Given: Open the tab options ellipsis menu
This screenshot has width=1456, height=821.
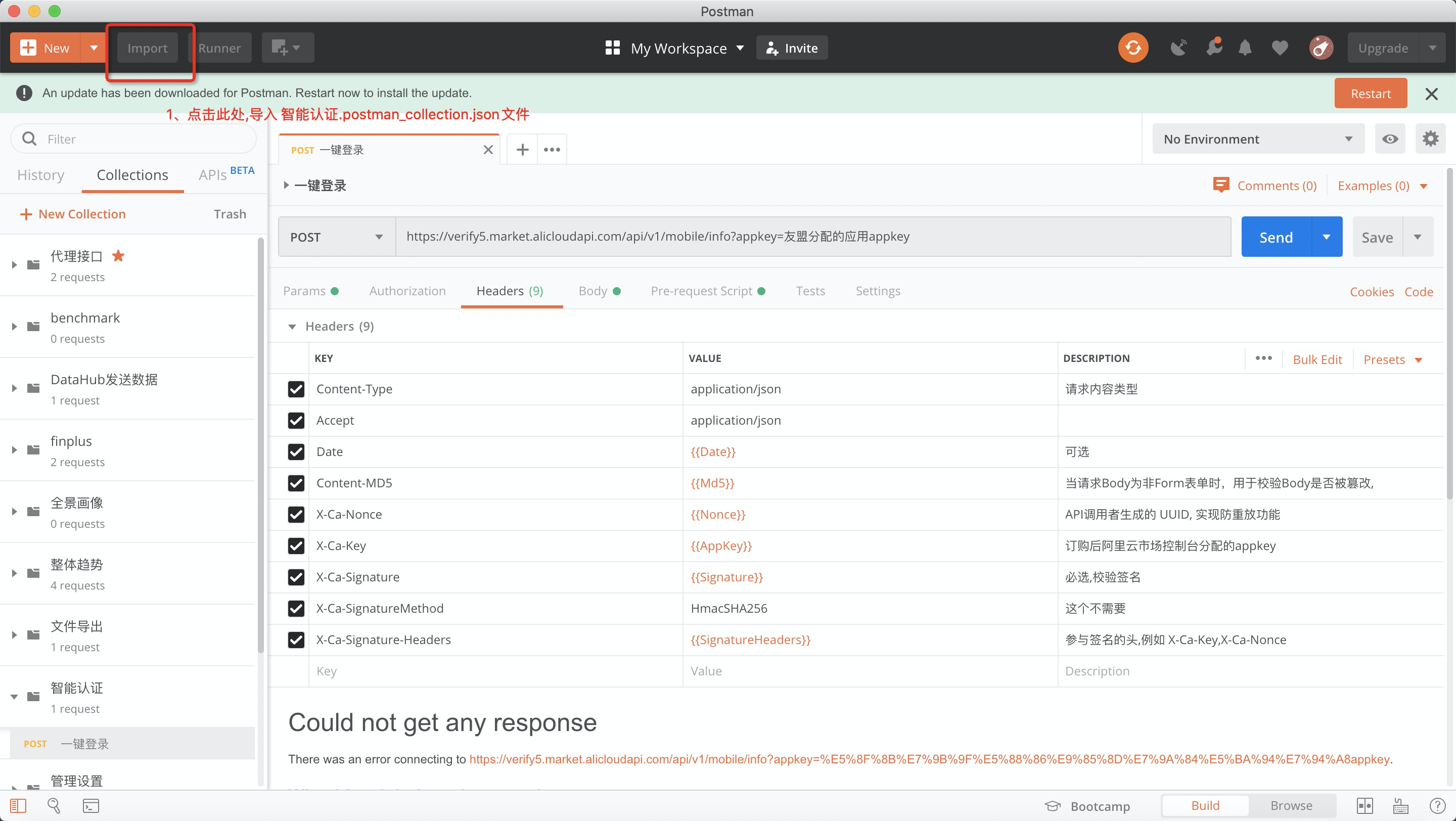Looking at the screenshot, I should 552,150.
